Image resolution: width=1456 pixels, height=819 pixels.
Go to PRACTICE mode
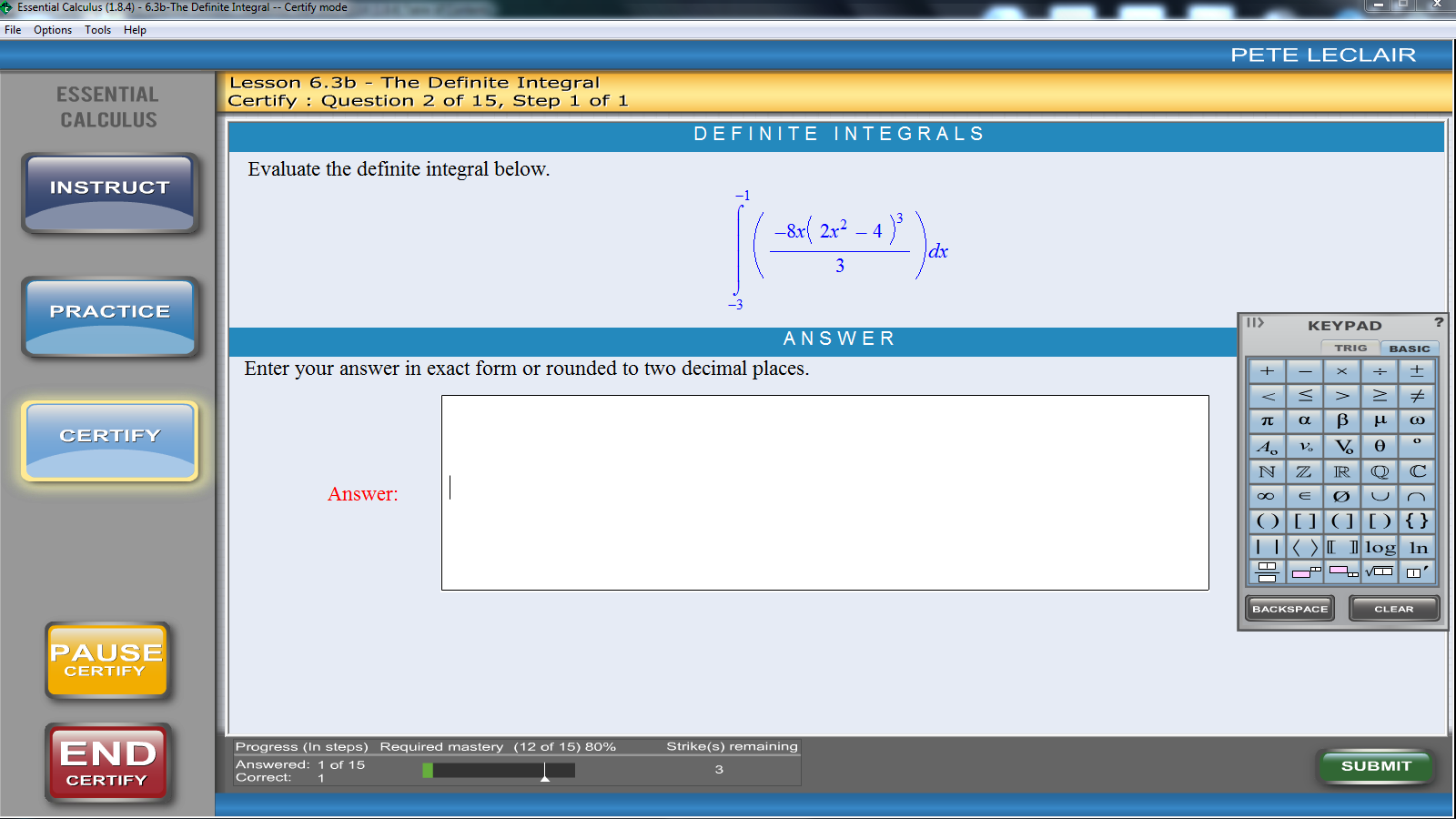pyautogui.click(x=110, y=316)
